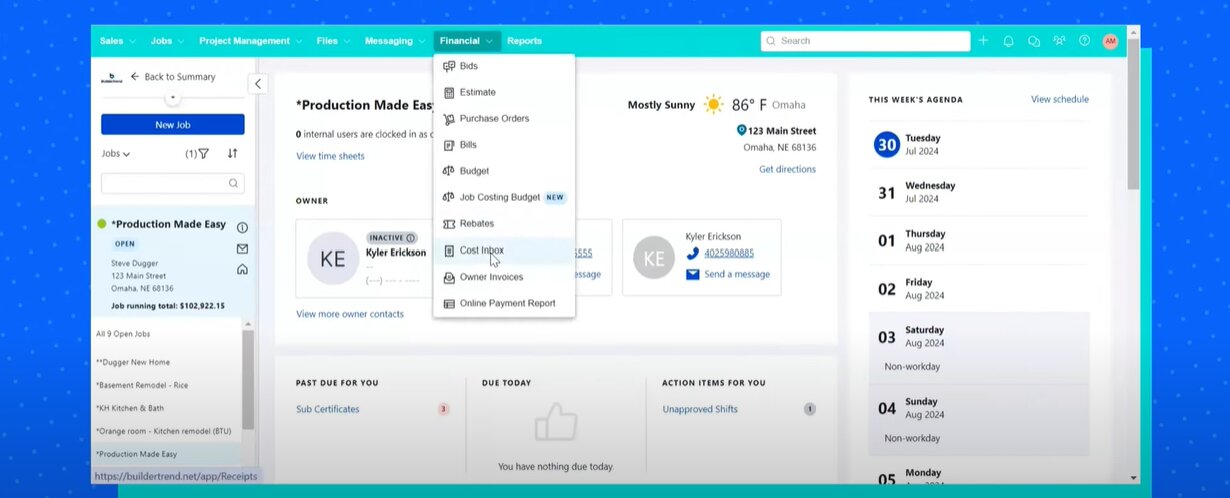Choose Purchase Orders in Financial menu
Viewport: 1230px width, 498px height.
(494, 119)
